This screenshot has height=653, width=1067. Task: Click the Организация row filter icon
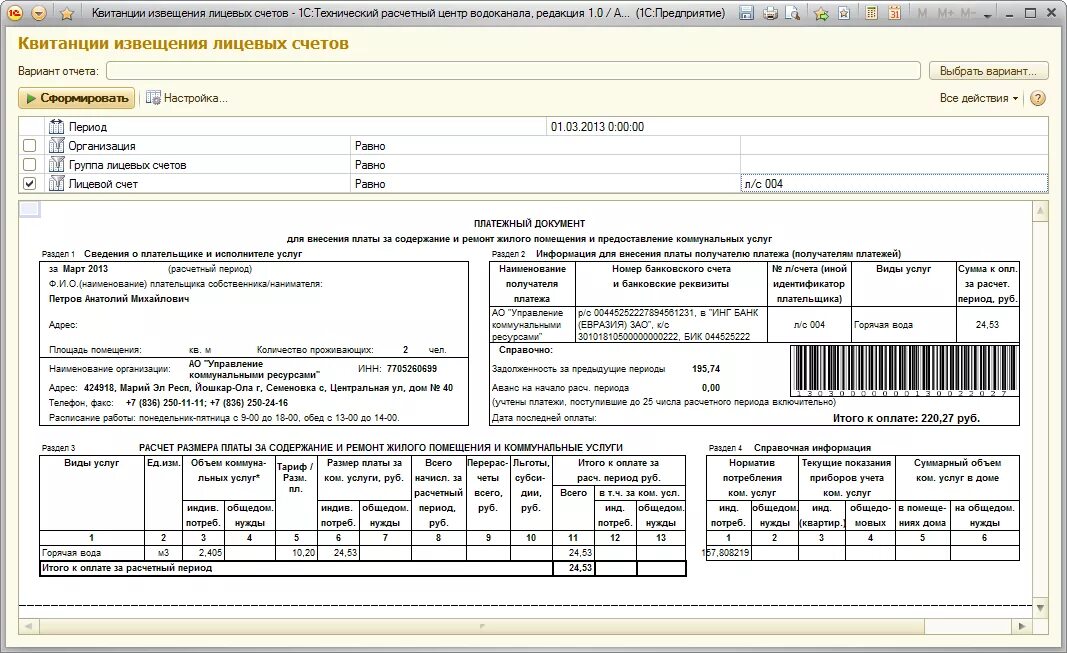(x=56, y=146)
